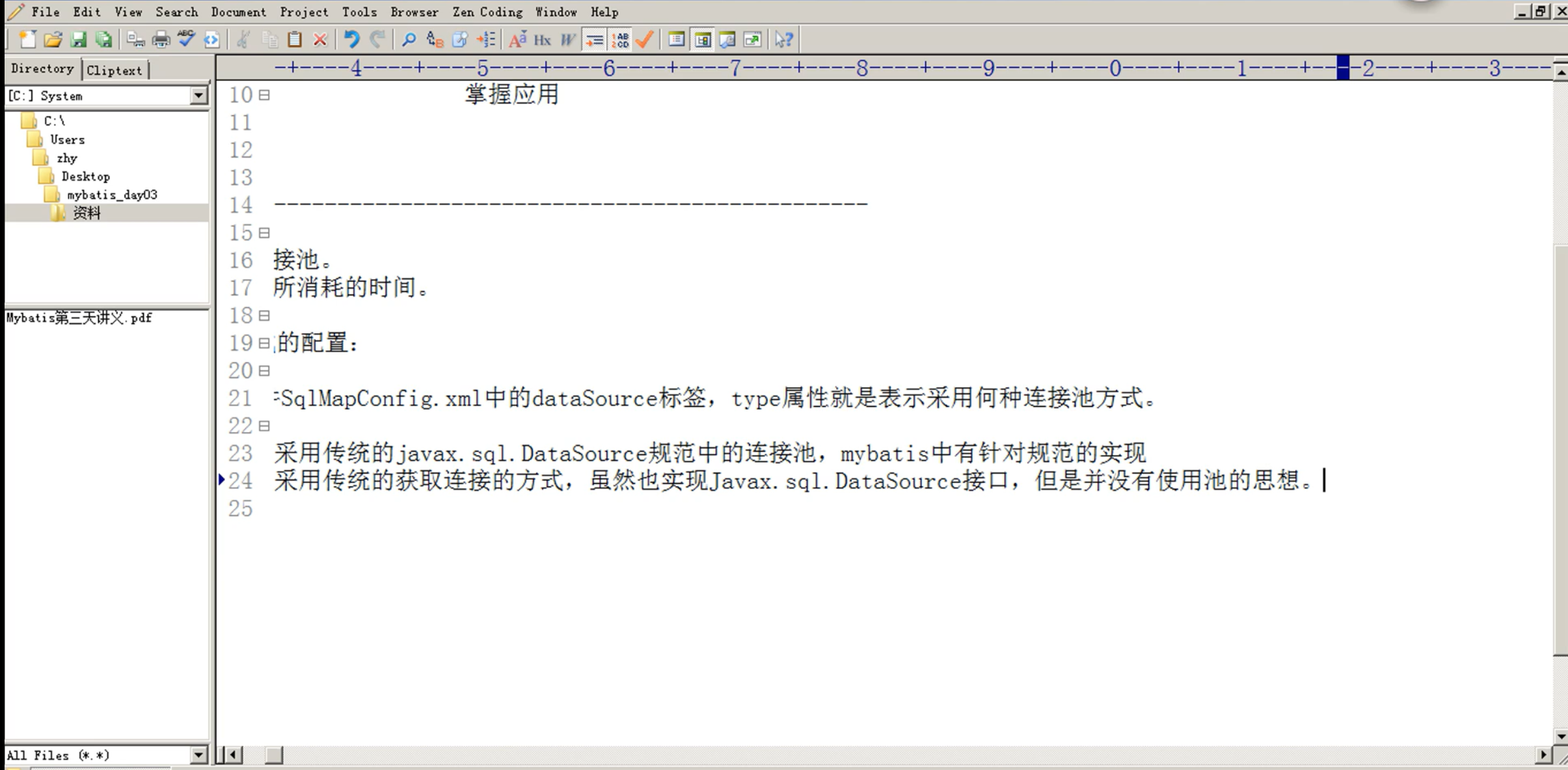Save all files with the multi-disk icon
1568x770 pixels.
point(104,40)
